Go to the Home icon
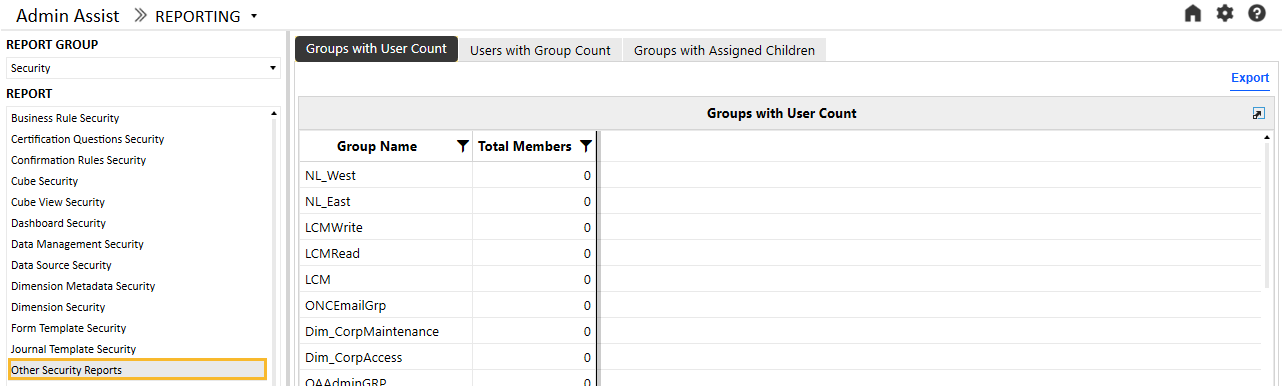Image resolution: width=1282 pixels, height=386 pixels. (1192, 14)
